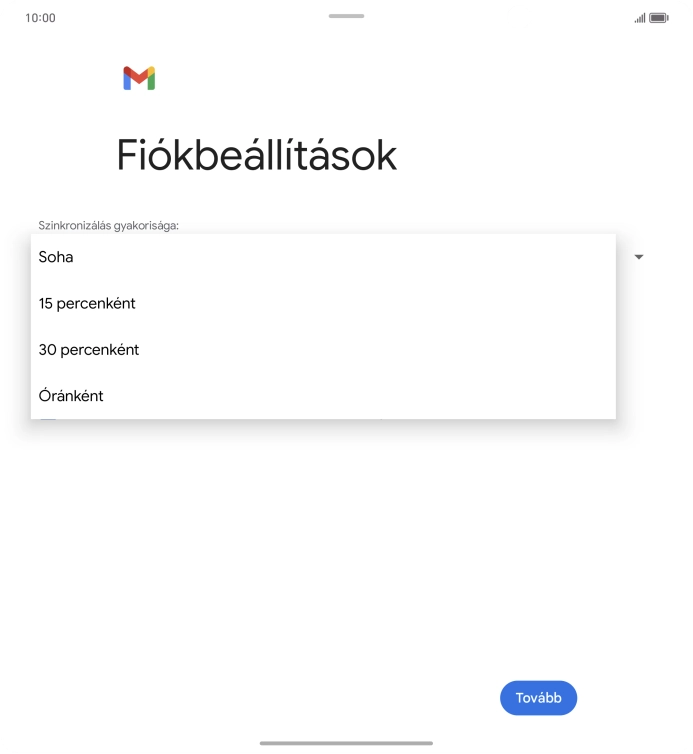Tap the bottom navigation gesture bar
This screenshot has width=693, height=754.
[x=346, y=743]
